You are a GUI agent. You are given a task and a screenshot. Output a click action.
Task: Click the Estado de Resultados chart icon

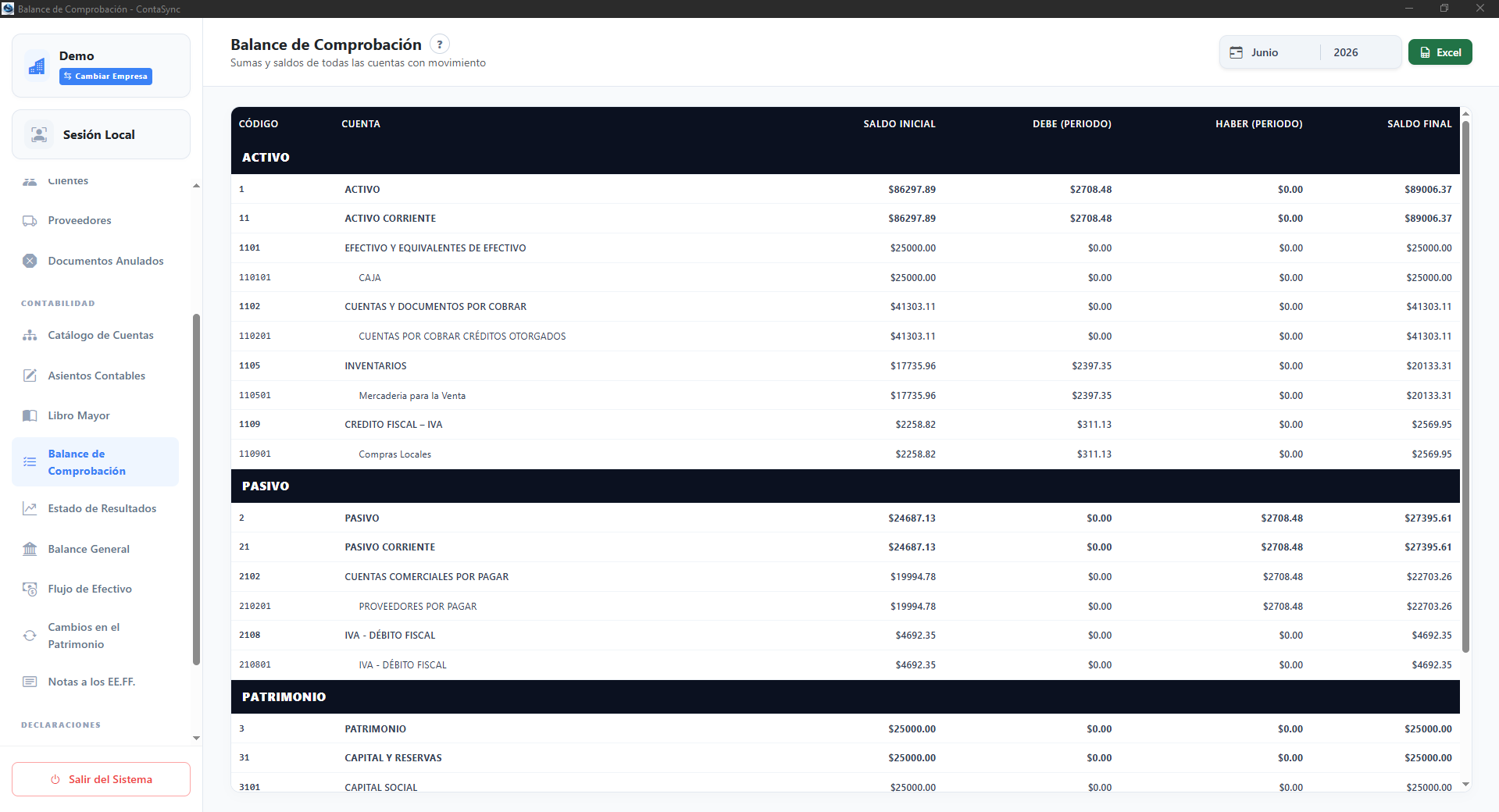pyautogui.click(x=30, y=508)
